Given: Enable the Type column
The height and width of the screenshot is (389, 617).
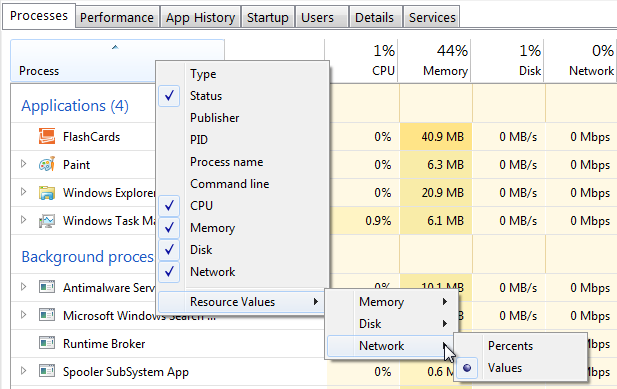Looking at the screenshot, I should tap(243, 74).
